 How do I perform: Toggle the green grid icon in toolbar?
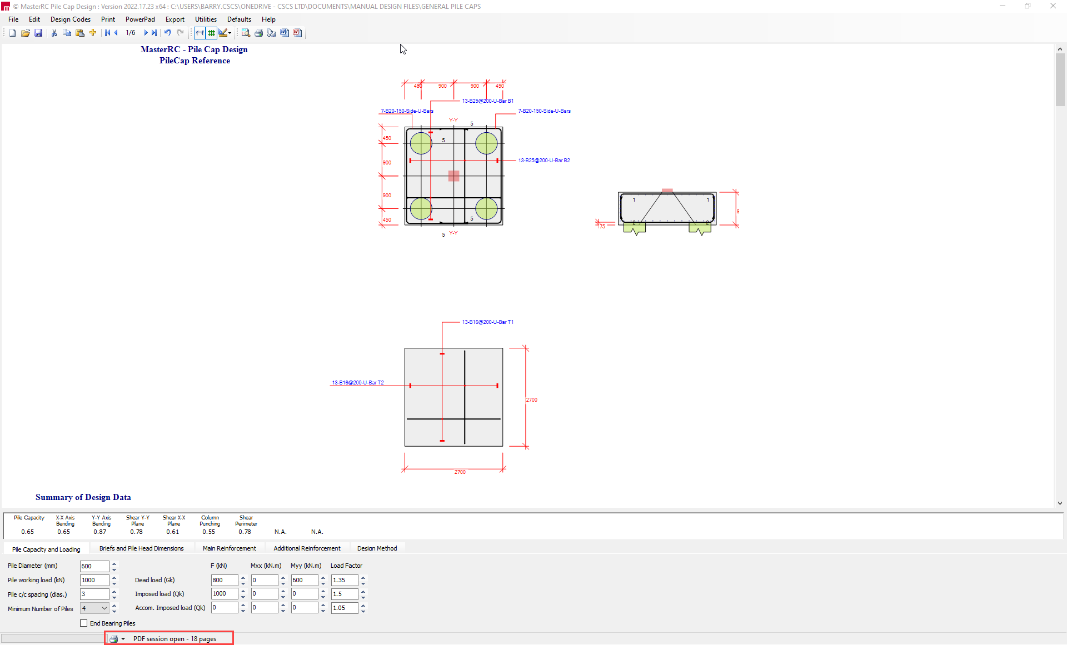pyautogui.click(x=211, y=33)
